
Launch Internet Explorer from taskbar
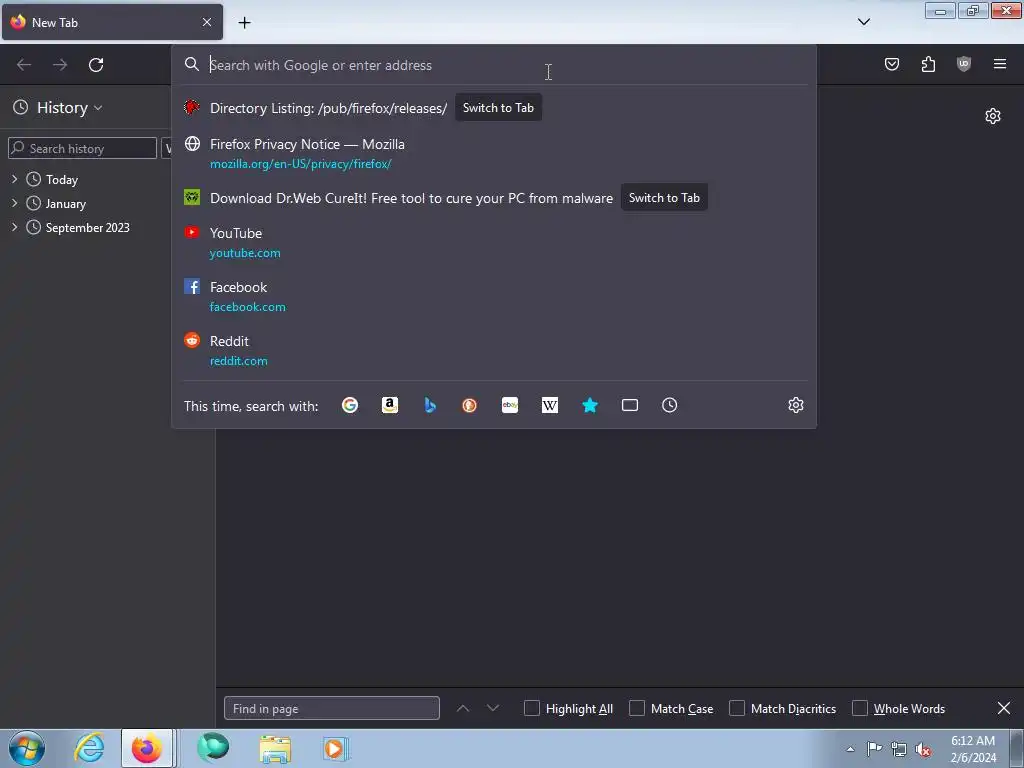pyautogui.click(x=89, y=748)
